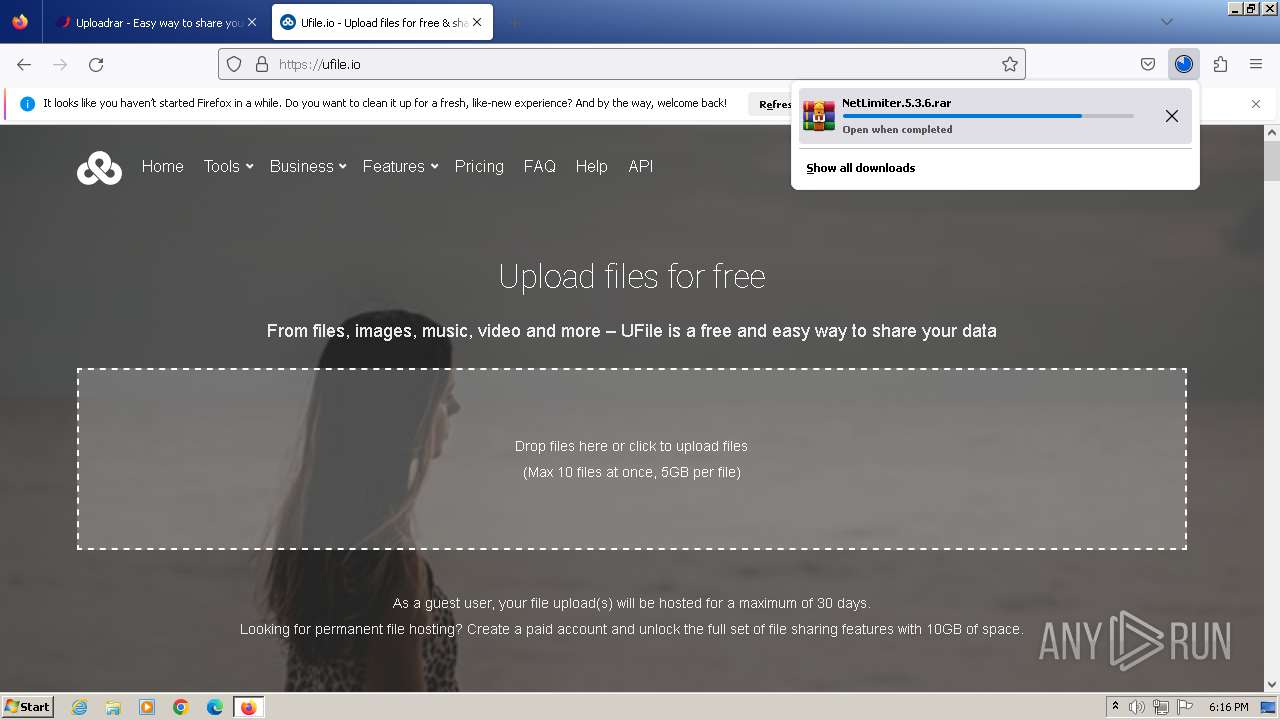Click the info icon in notification bar
Viewport: 1280px width, 720px height.
[27, 104]
